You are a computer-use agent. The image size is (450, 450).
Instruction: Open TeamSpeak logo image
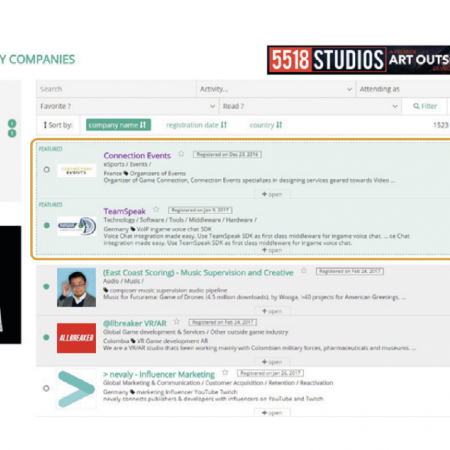click(76, 226)
